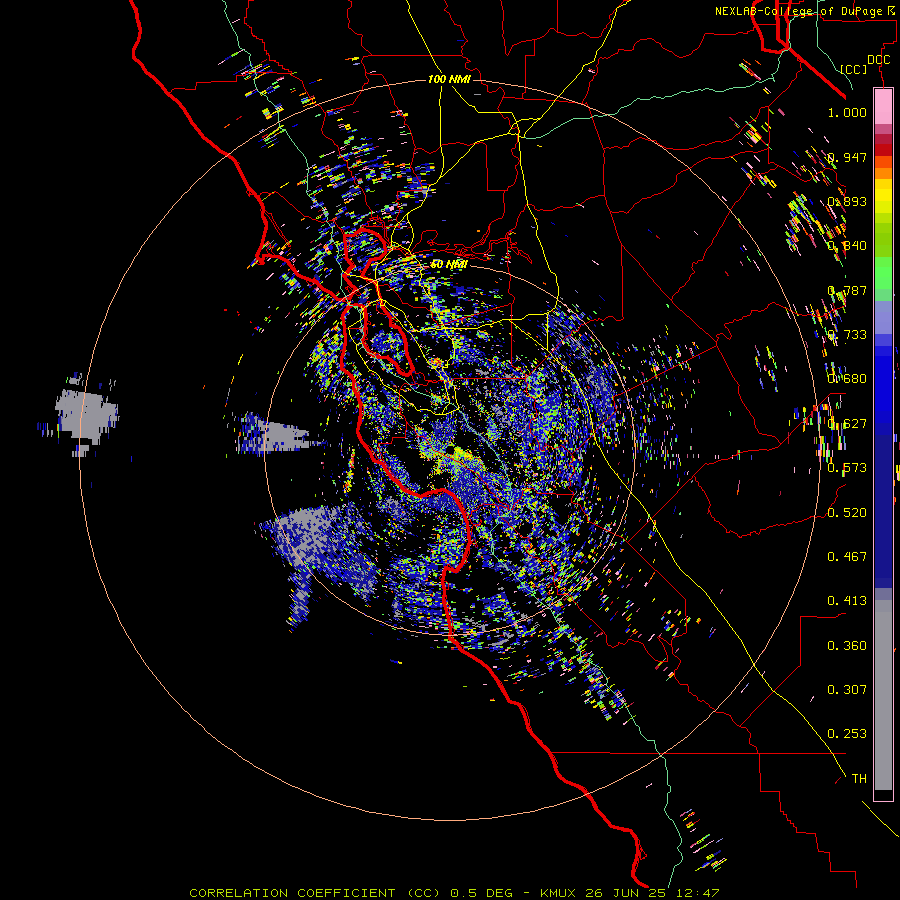Select the 0.893 legend value
The height and width of the screenshot is (900, 900).
pos(847,201)
